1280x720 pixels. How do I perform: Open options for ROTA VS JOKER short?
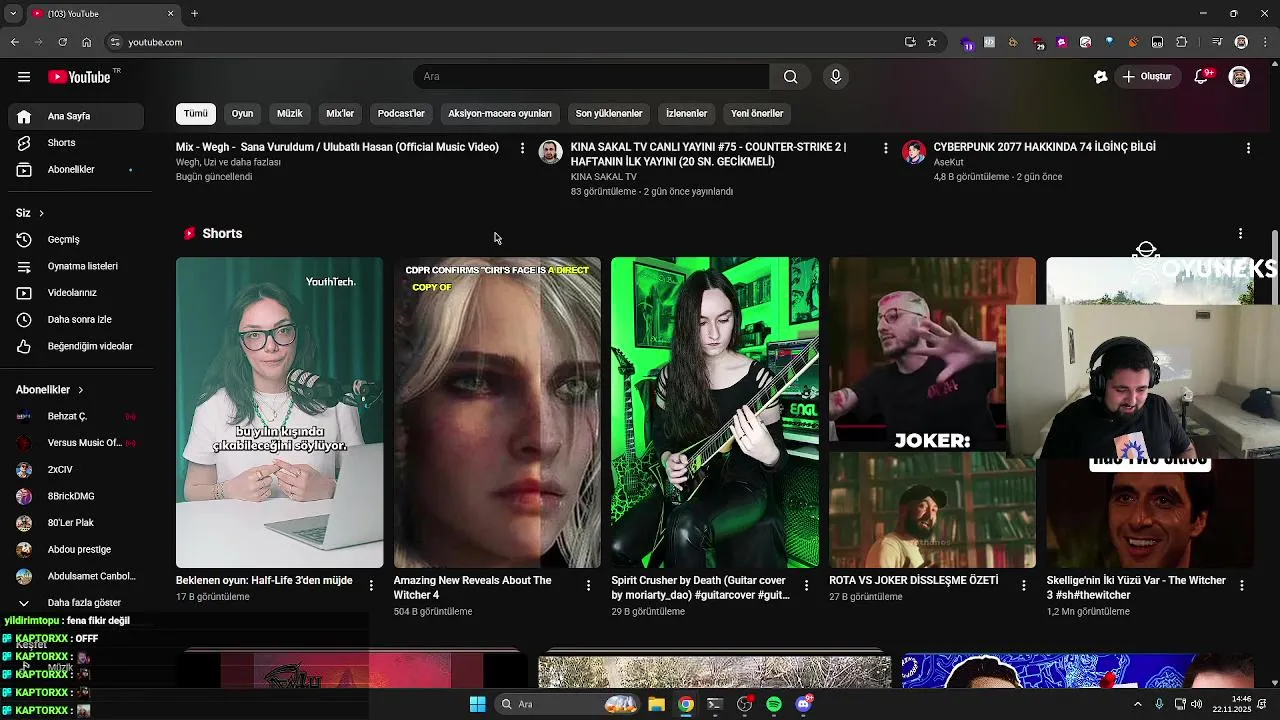1024,585
